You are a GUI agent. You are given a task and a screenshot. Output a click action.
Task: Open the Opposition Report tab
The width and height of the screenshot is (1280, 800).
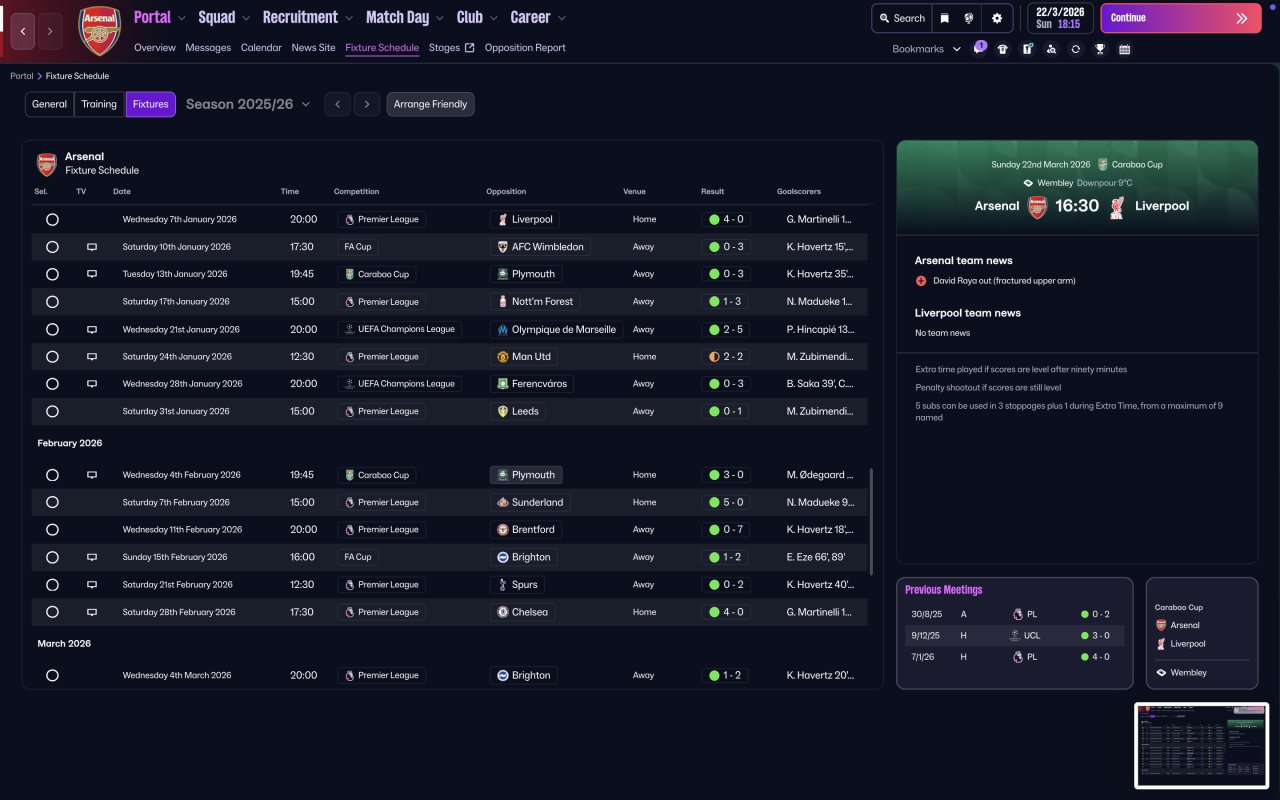click(525, 48)
